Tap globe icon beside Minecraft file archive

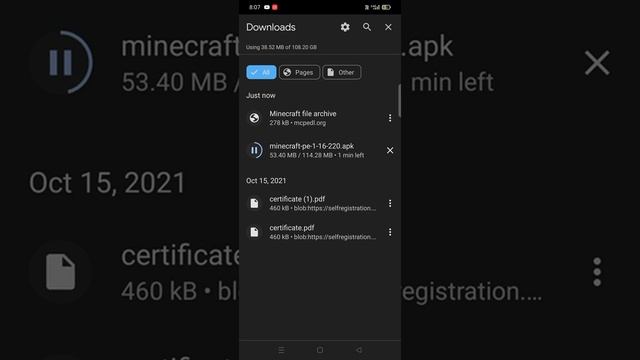click(x=254, y=118)
